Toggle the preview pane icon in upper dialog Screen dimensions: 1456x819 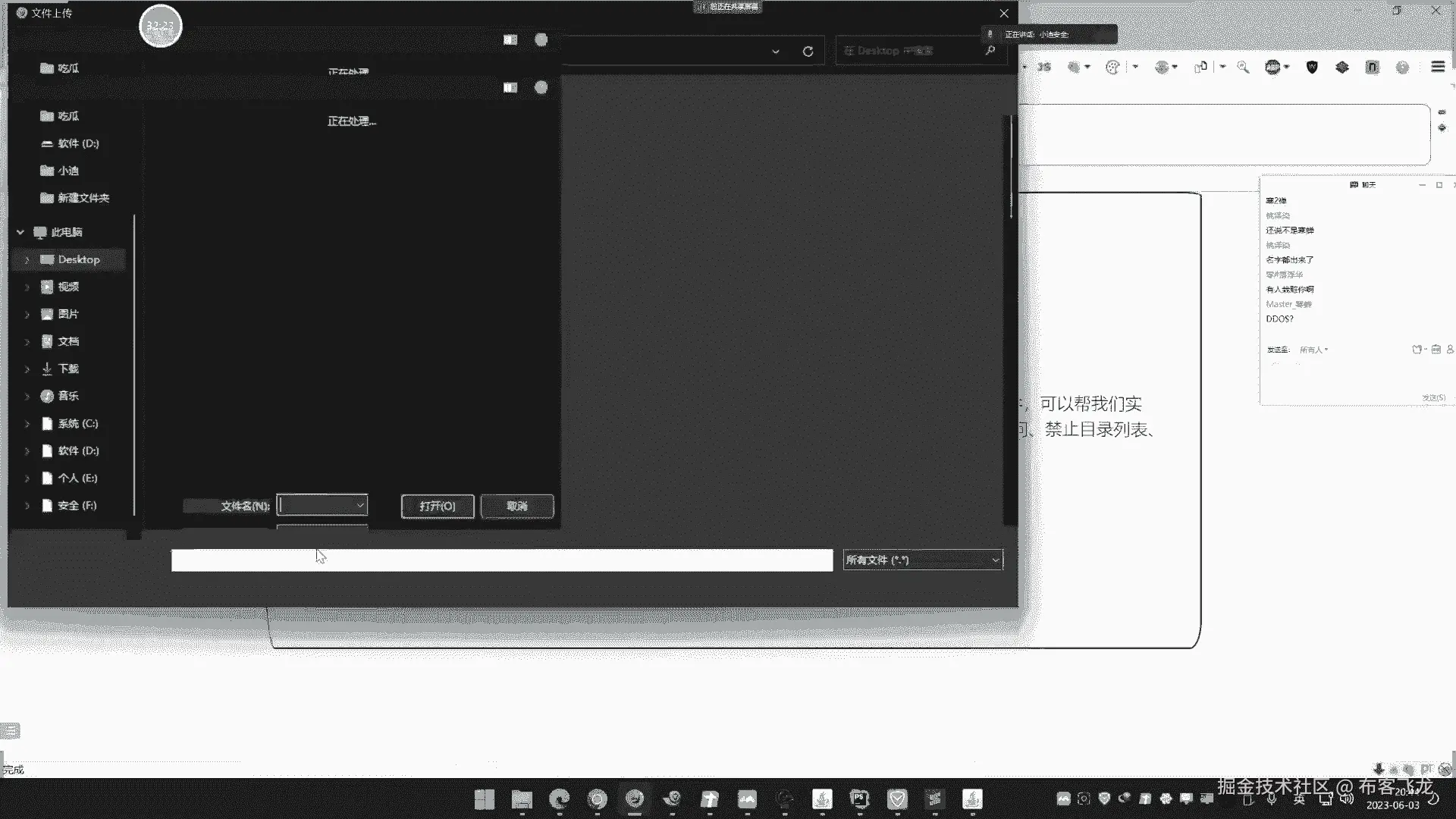(x=510, y=40)
